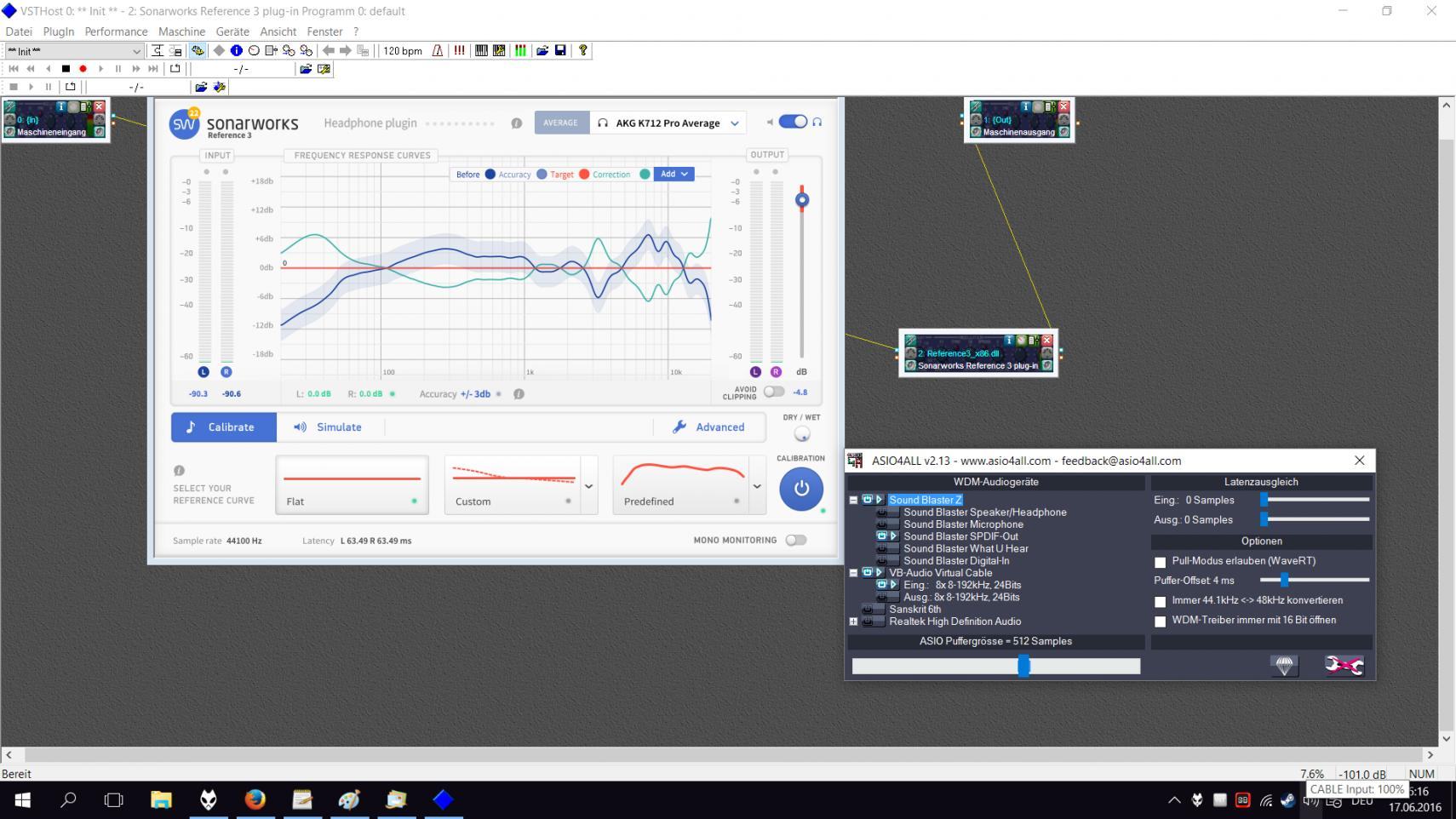The height and width of the screenshot is (819, 1456).
Task: Open the Add curve dropdown
Action: pyautogui.click(x=674, y=174)
